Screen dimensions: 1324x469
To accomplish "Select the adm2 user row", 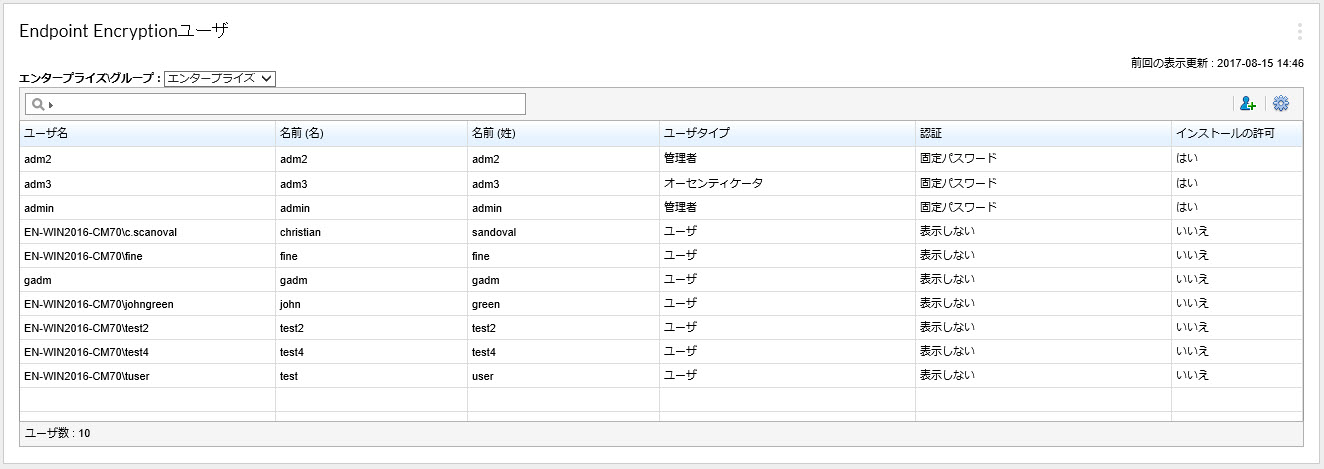I will point(36,159).
